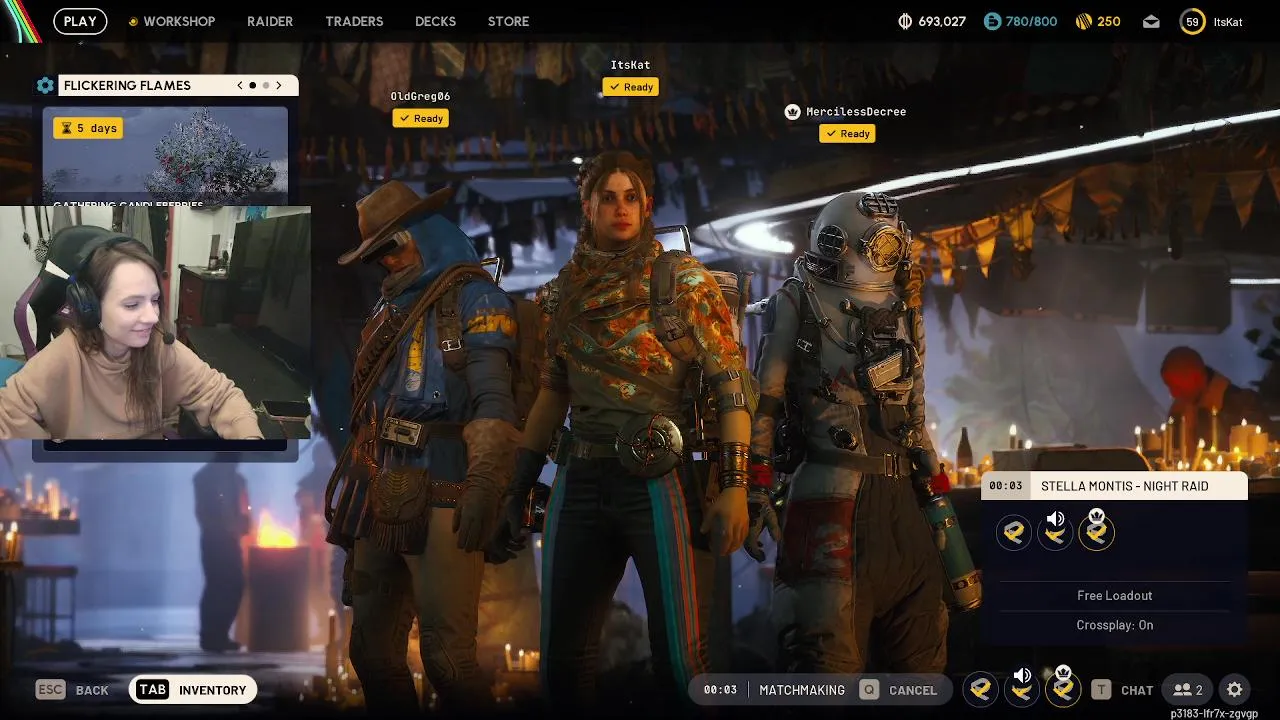Image resolution: width=1280 pixels, height=720 pixels.
Task: Click the Free Loadout option
Action: [x=1114, y=595]
